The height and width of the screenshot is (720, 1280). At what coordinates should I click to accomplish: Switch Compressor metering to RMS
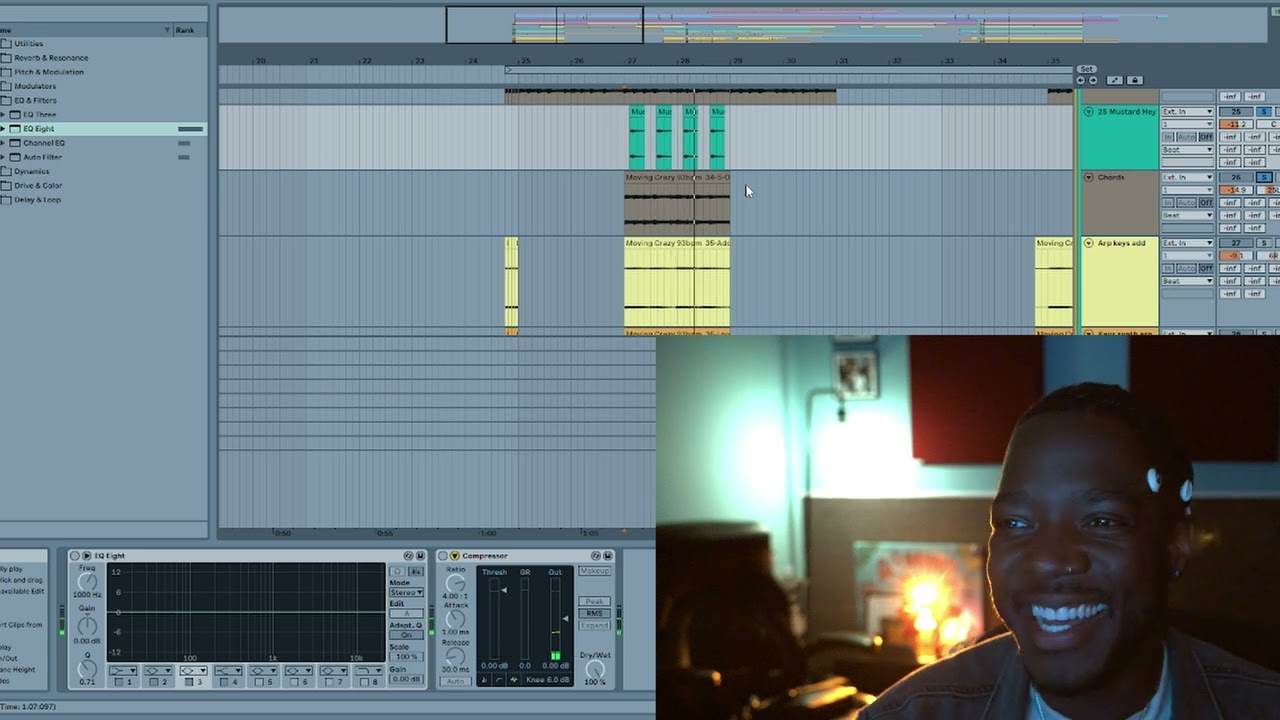(594, 613)
